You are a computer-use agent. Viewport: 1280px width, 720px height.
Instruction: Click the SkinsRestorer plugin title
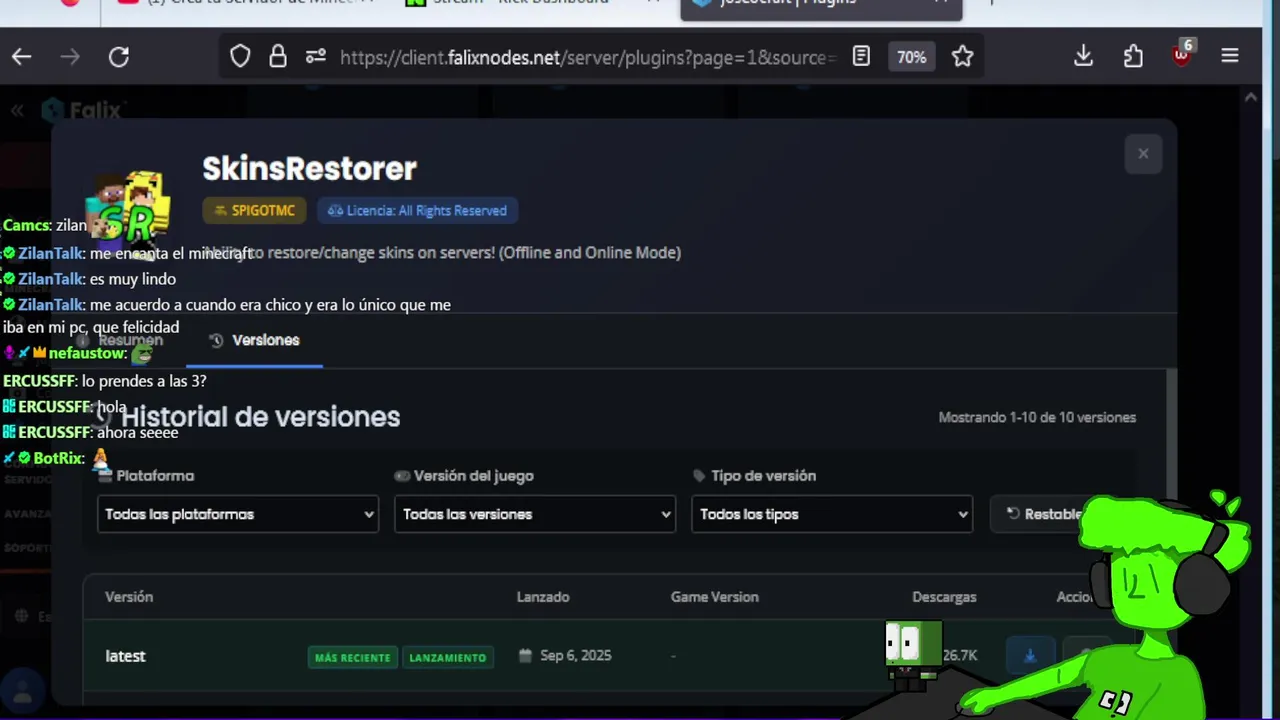pos(309,169)
